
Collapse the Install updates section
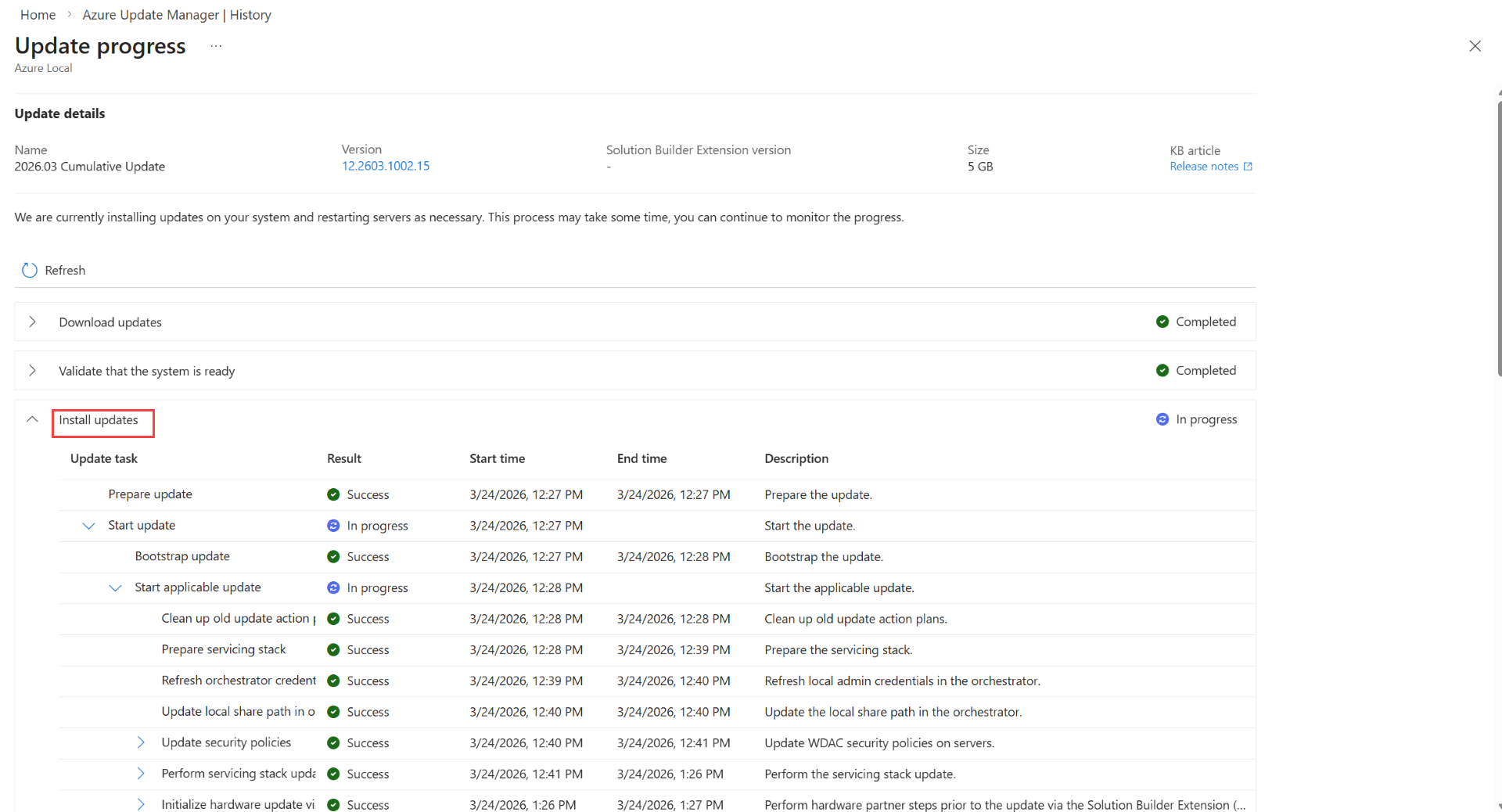pos(32,419)
